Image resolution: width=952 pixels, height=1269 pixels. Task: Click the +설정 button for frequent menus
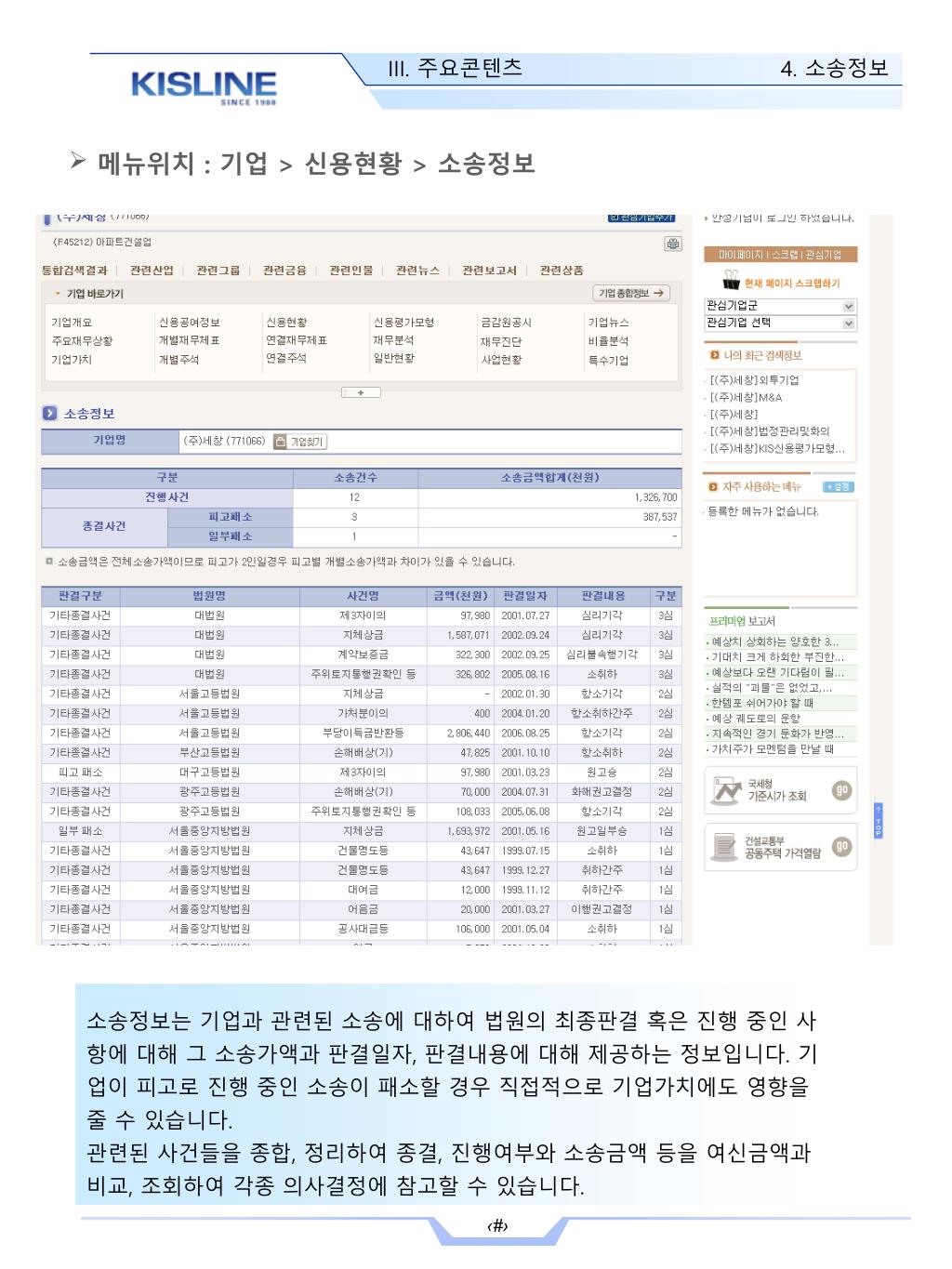point(839,487)
